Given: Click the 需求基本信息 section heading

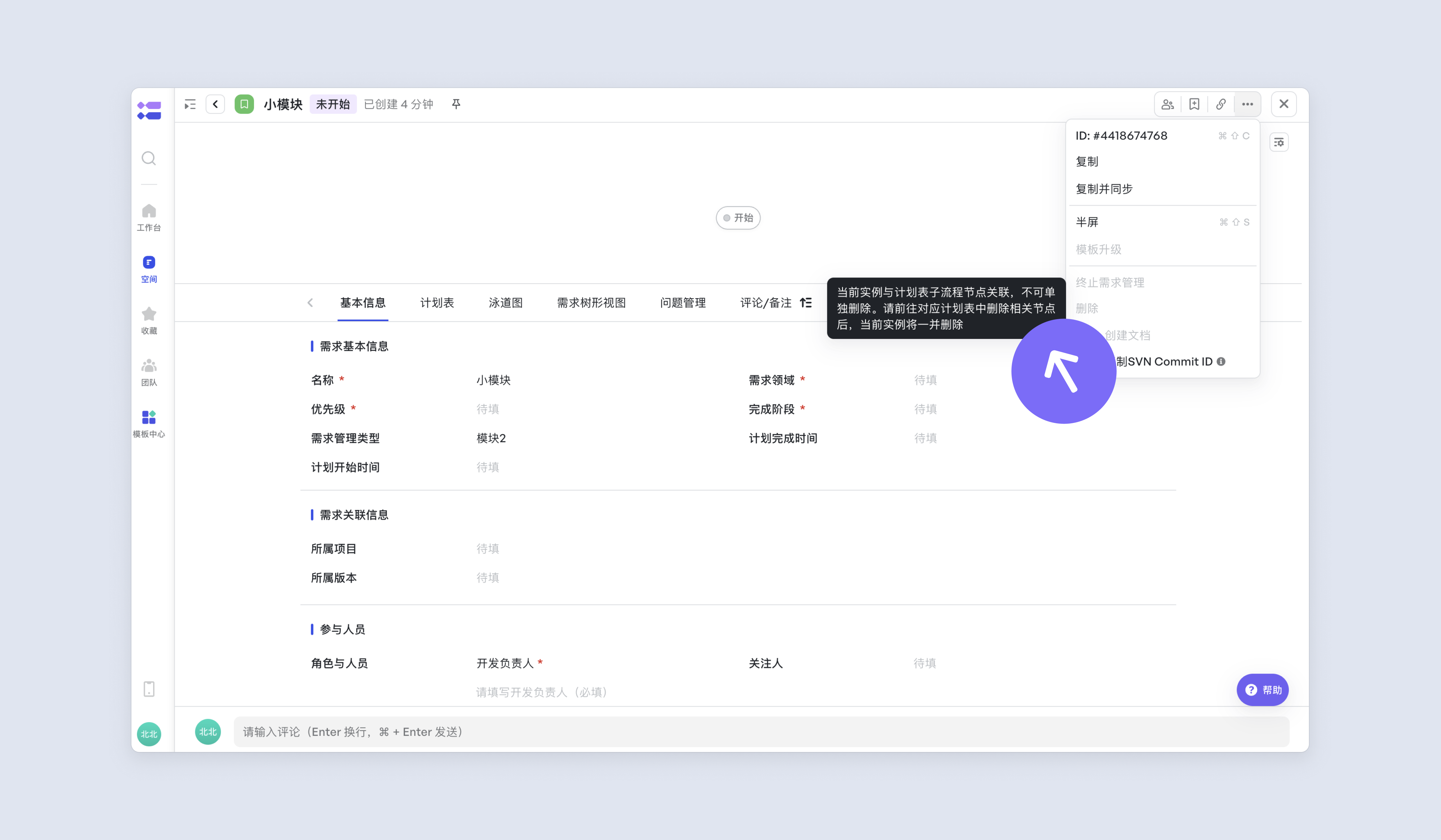Looking at the screenshot, I should (354, 346).
